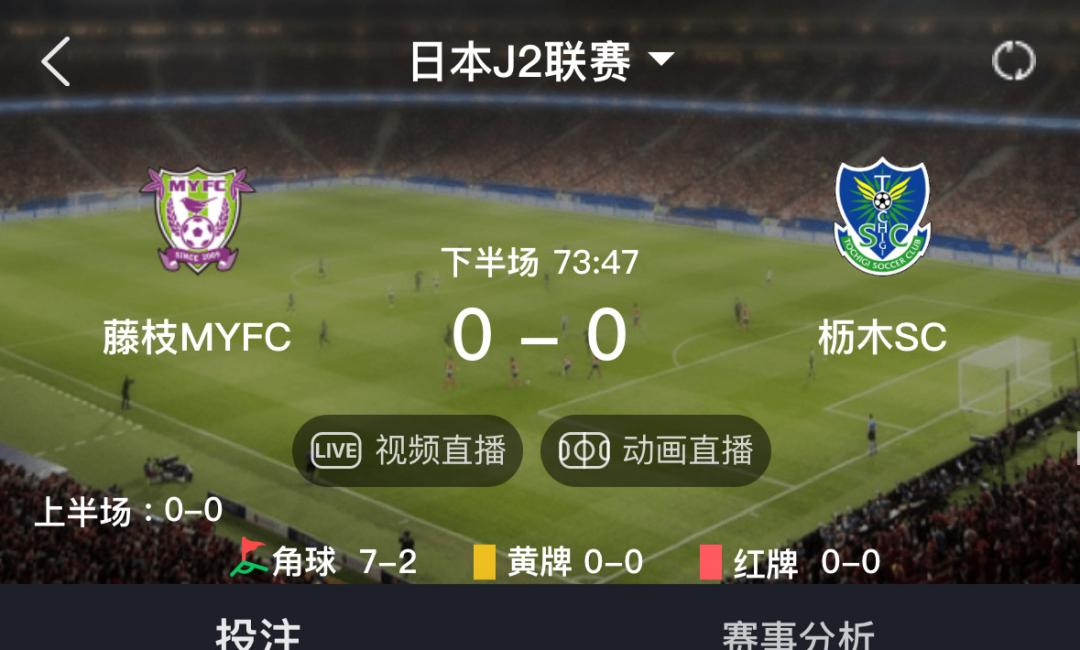Open the 栃木SC team crest
Viewport: 1080px width, 650px height.
coord(882,216)
